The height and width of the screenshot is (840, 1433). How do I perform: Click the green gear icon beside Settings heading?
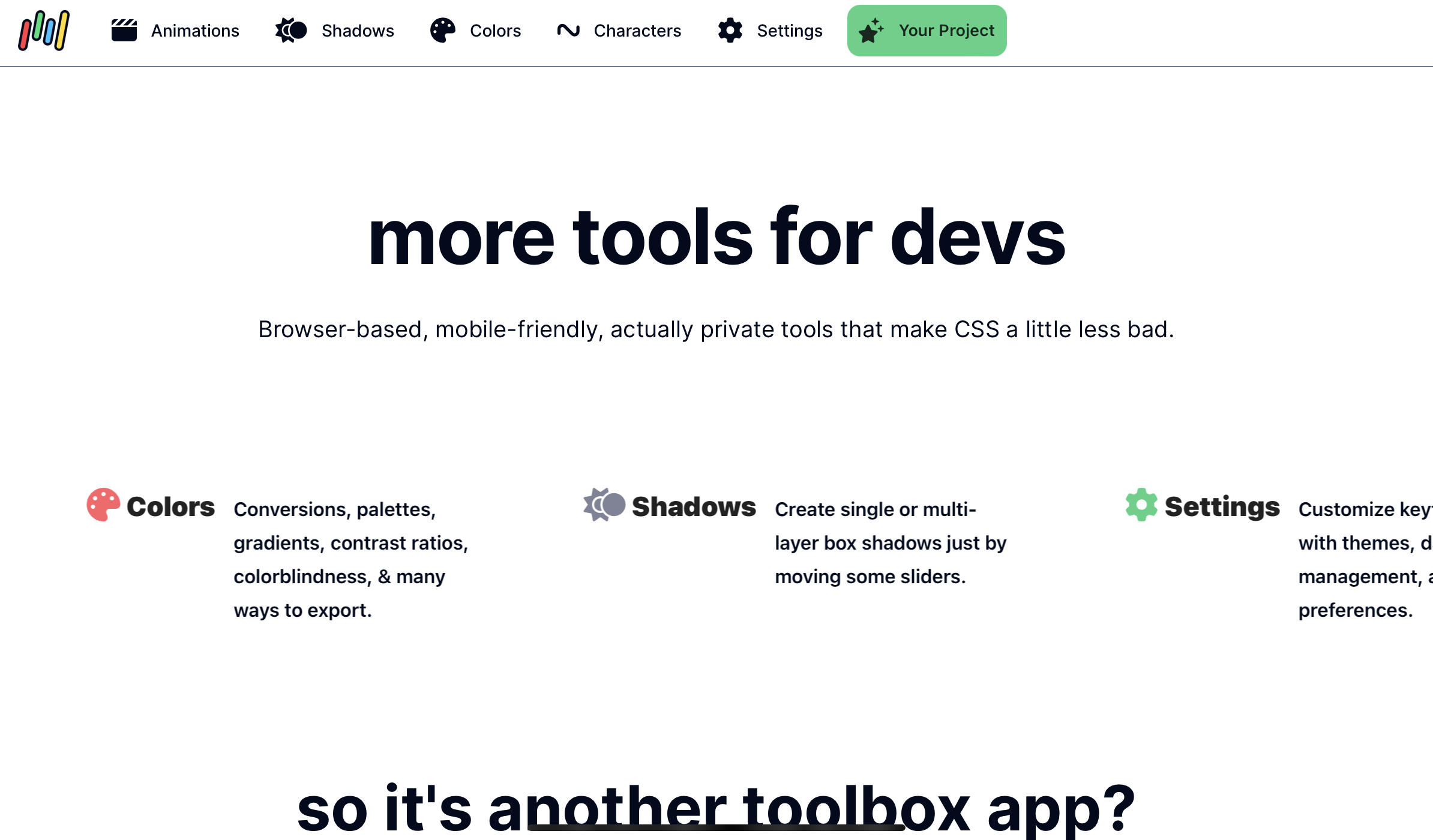pos(1141,505)
